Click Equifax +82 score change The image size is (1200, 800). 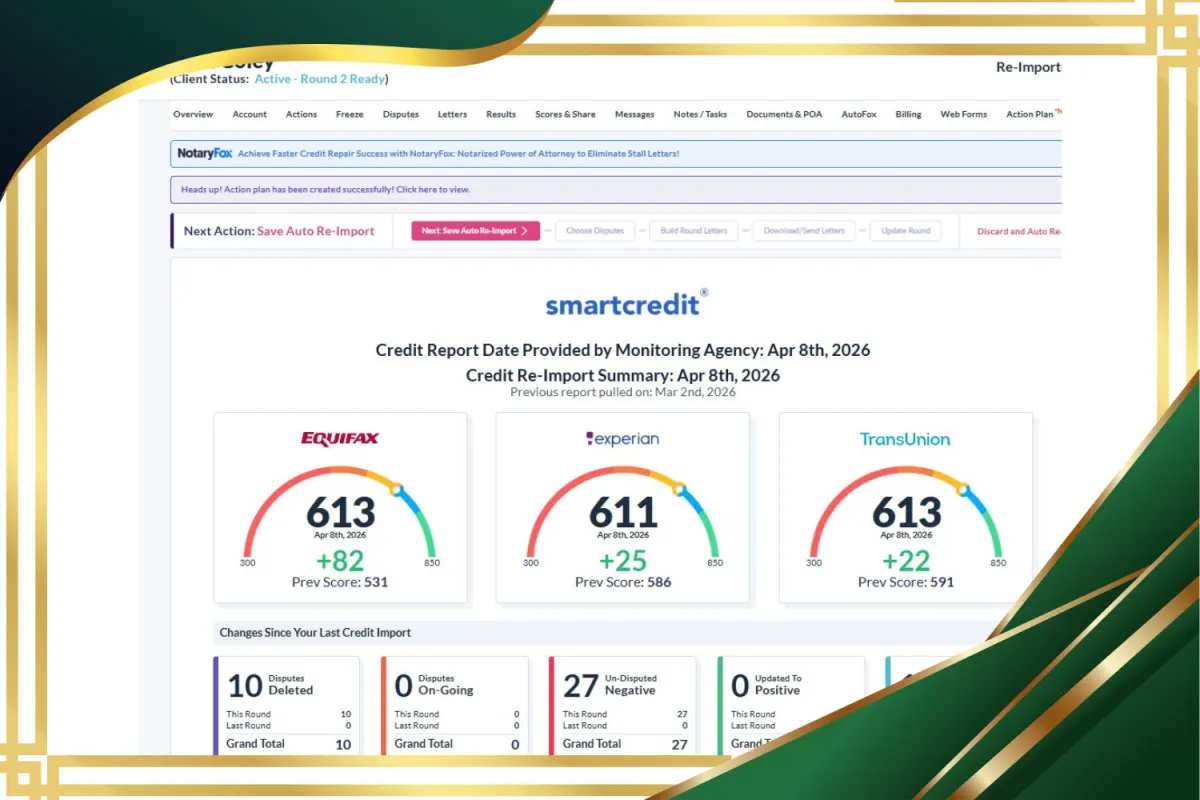click(x=340, y=560)
